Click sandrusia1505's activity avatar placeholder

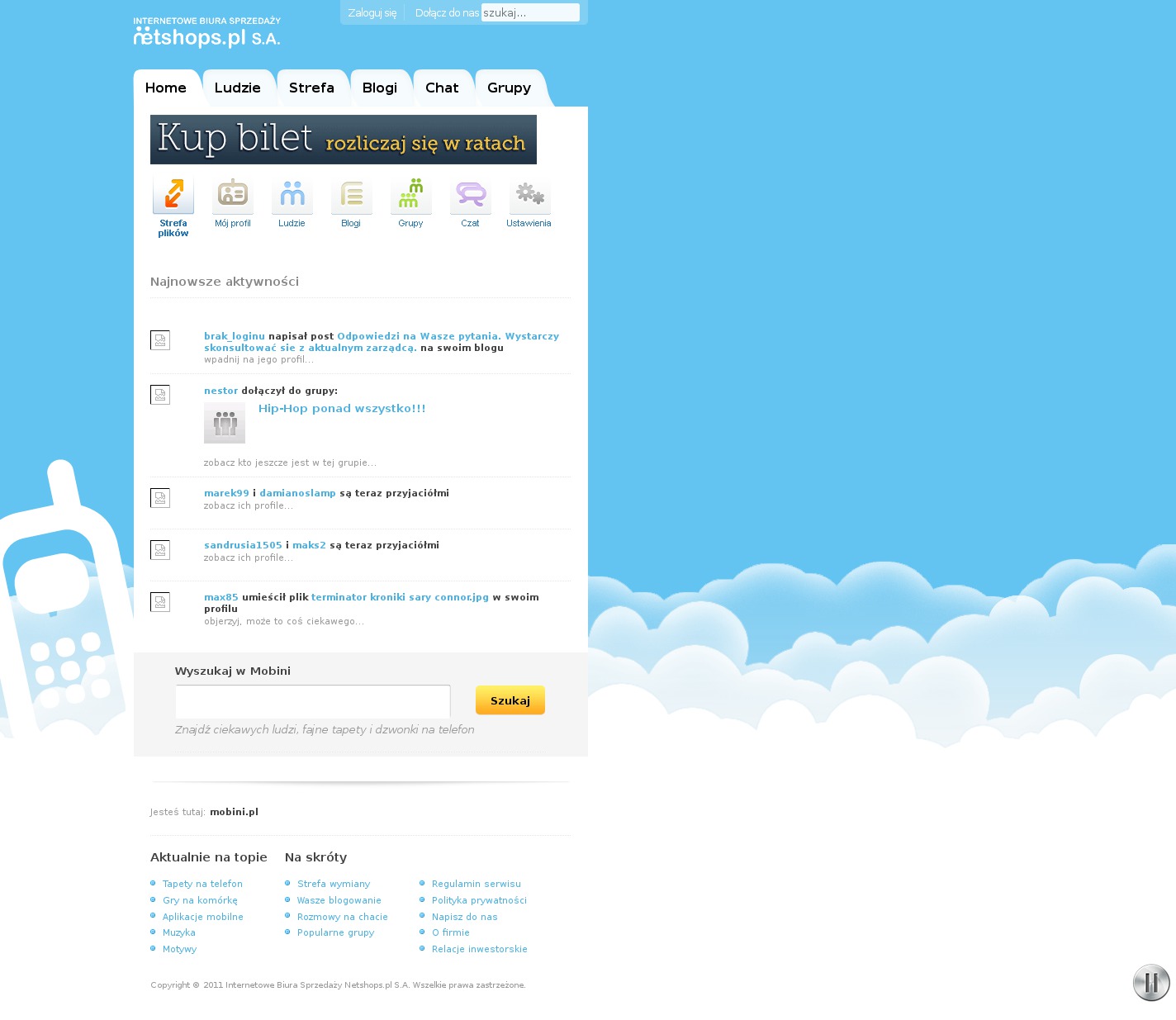pos(160,550)
